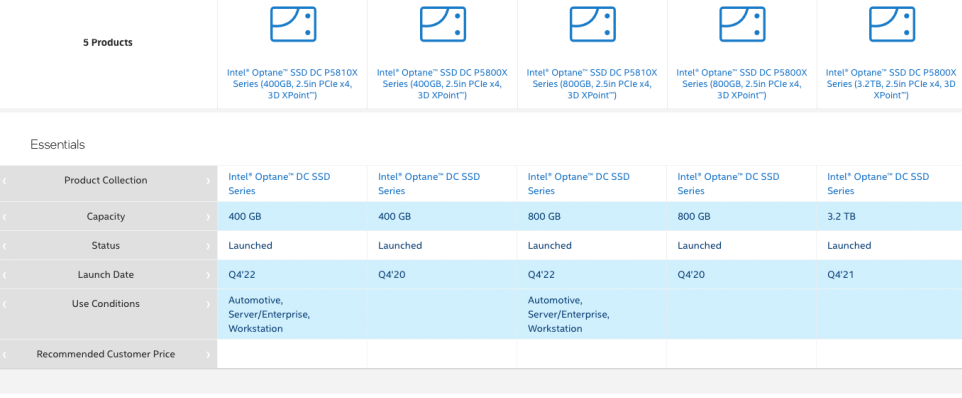Open Product Collection link in P5810X 400GB column
962x398 pixels.
coord(279,183)
